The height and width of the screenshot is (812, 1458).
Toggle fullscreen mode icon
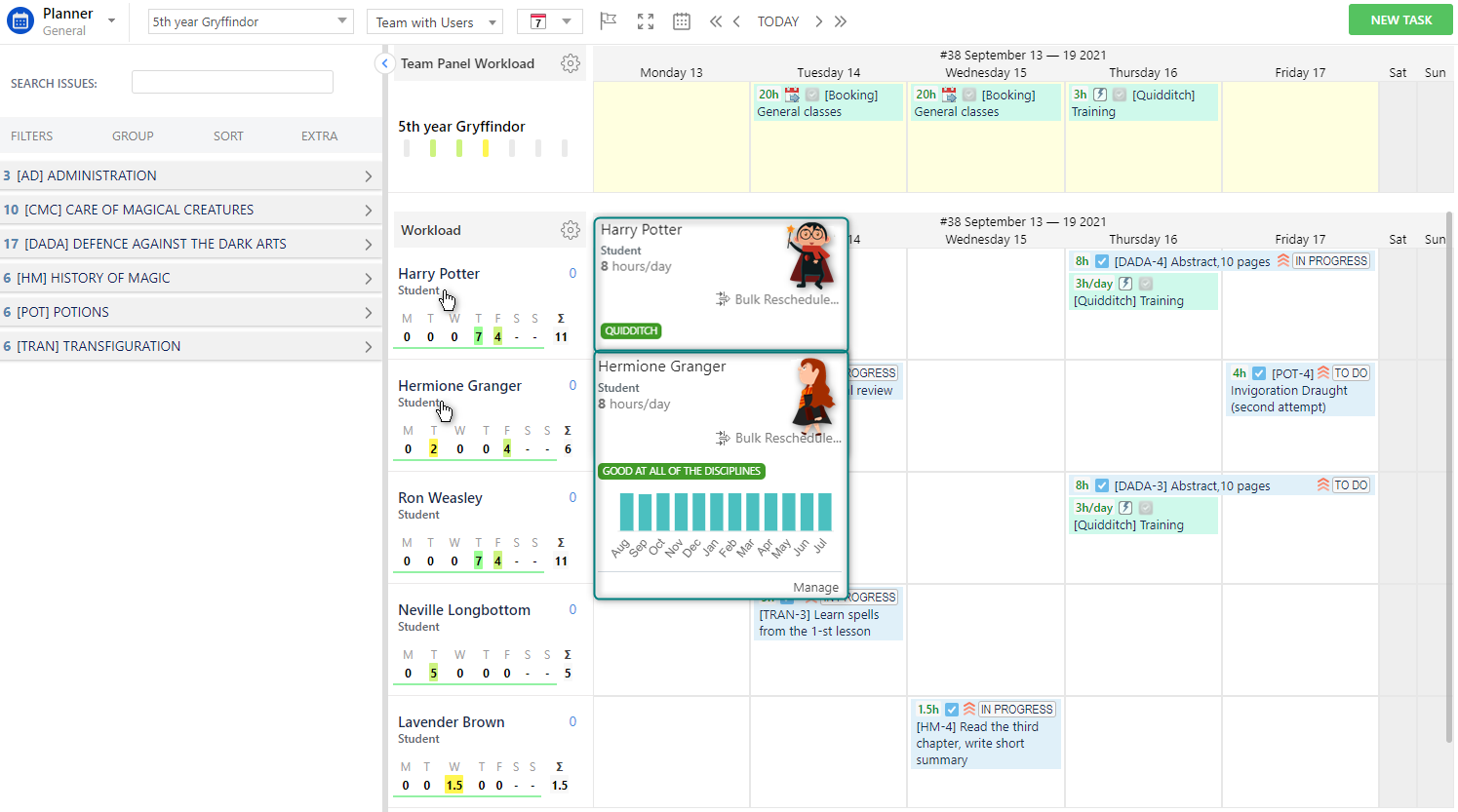click(x=646, y=21)
